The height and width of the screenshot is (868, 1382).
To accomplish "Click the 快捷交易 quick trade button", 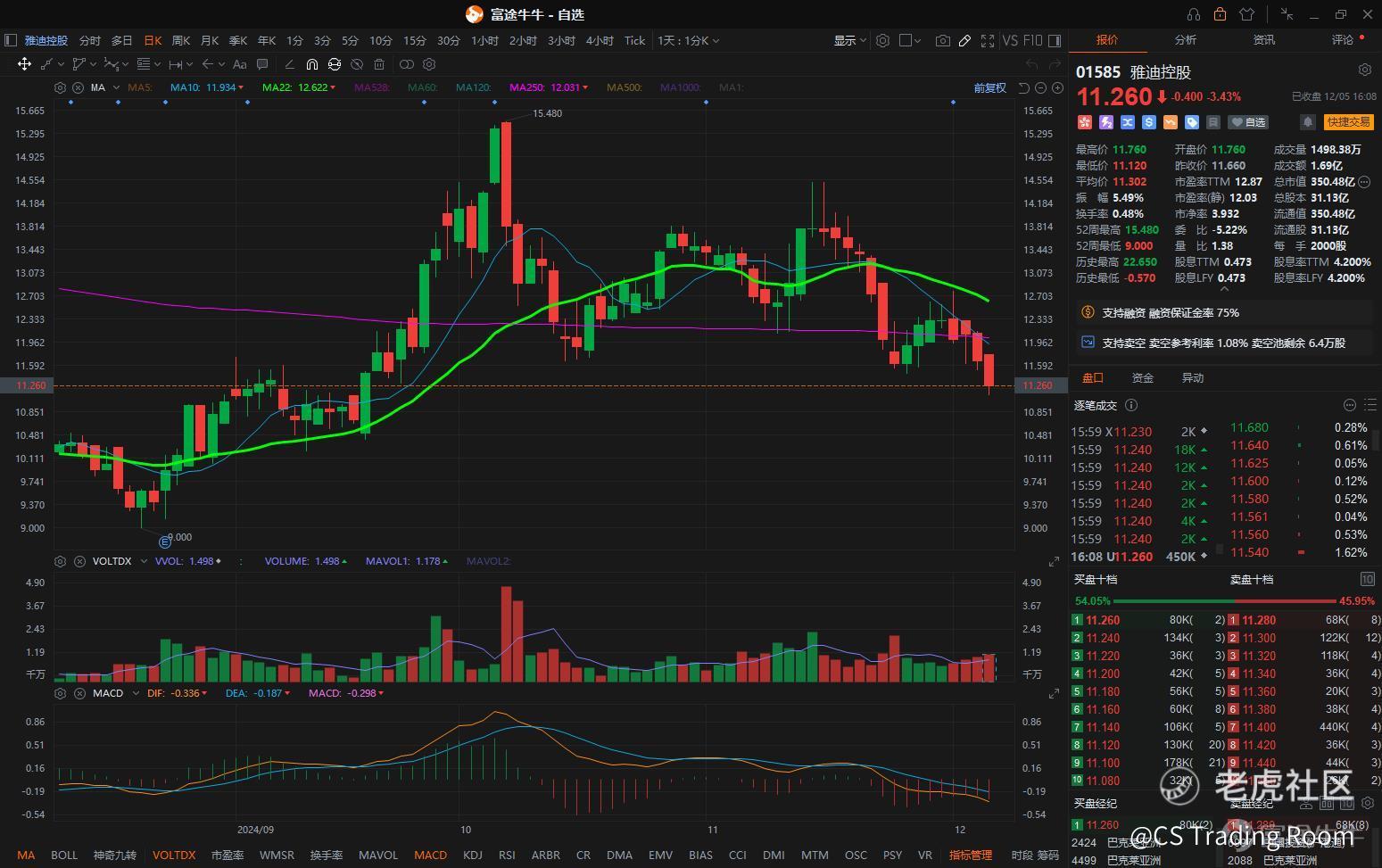I will (x=1348, y=122).
